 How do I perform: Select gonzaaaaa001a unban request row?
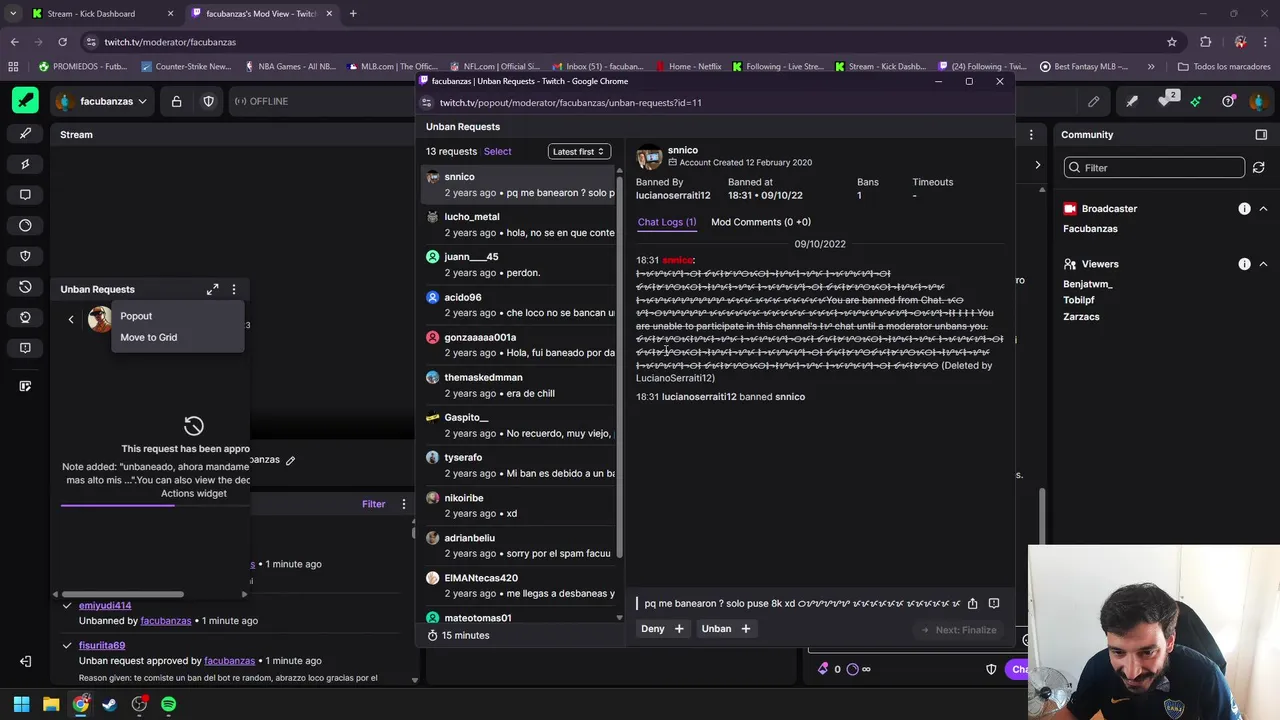tap(519, 344)
